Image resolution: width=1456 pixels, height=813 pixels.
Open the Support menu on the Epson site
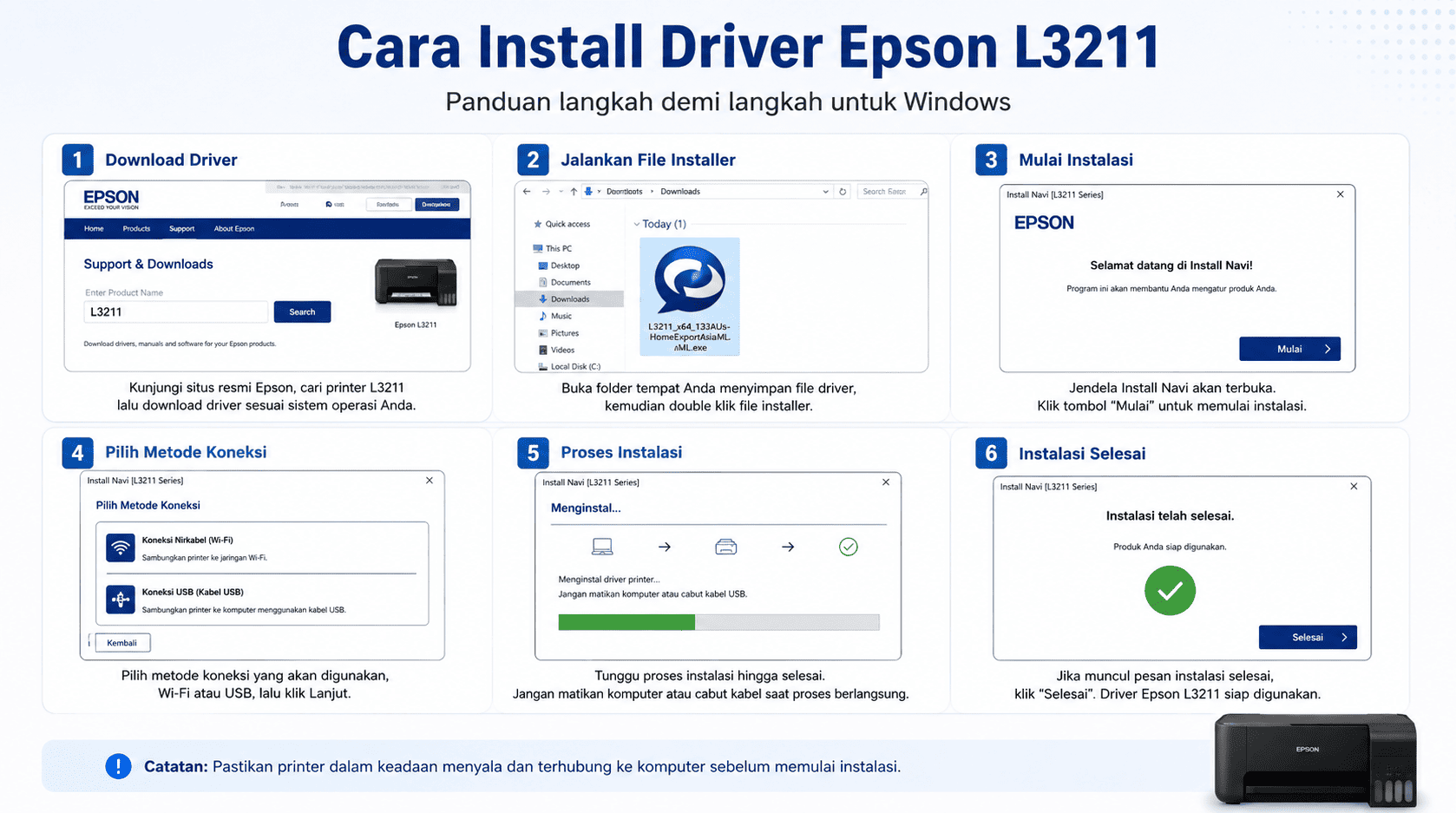[x=182, y=229]
